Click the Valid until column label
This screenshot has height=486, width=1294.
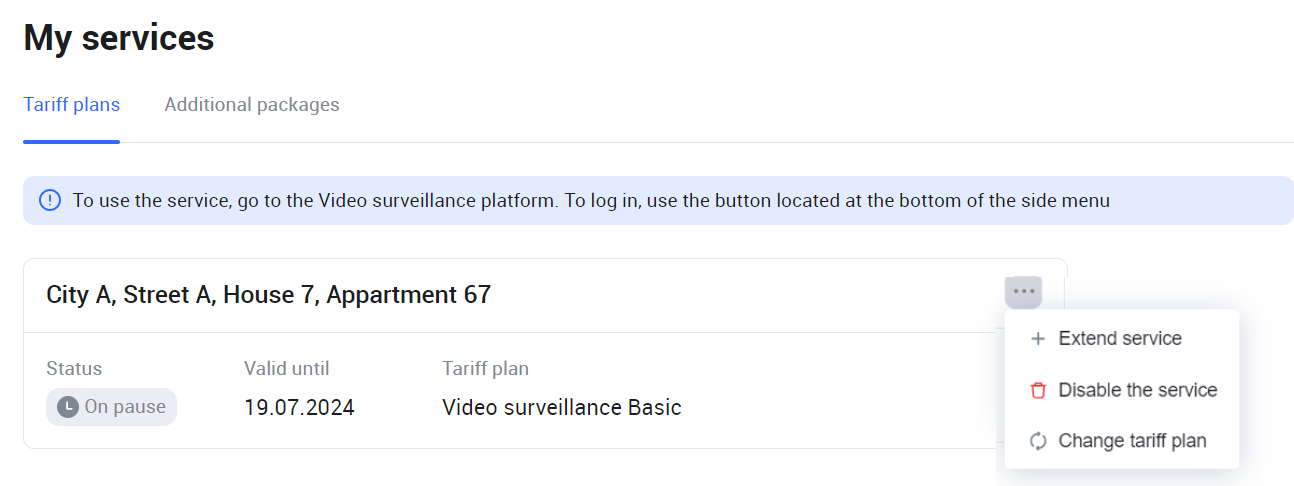[x=286, y=369]
